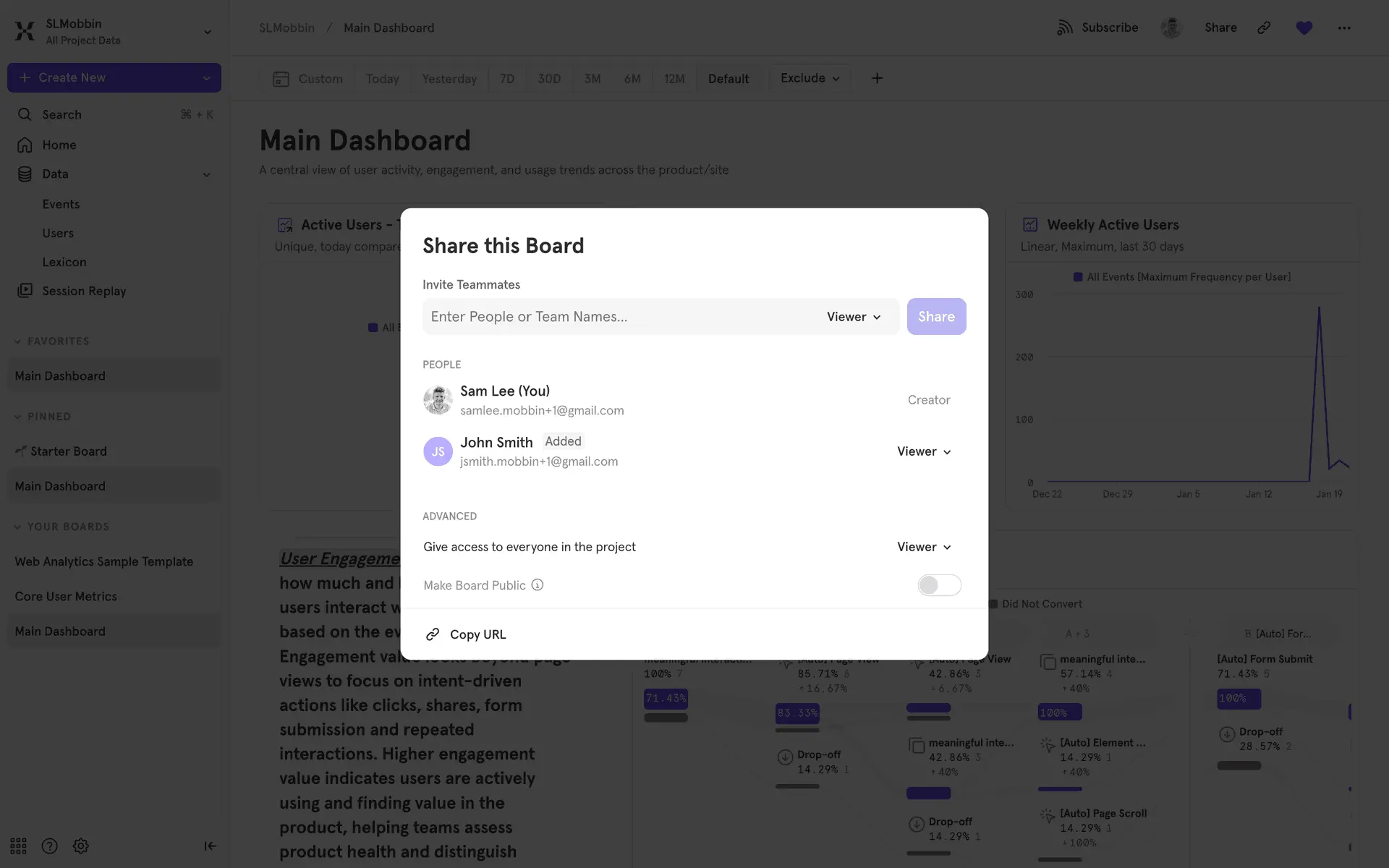The height and width of the screenshot is (868, 1389).
Task: Click the purple Share button in the dialog
Action: pyautogui.click(x=936, y=317)
